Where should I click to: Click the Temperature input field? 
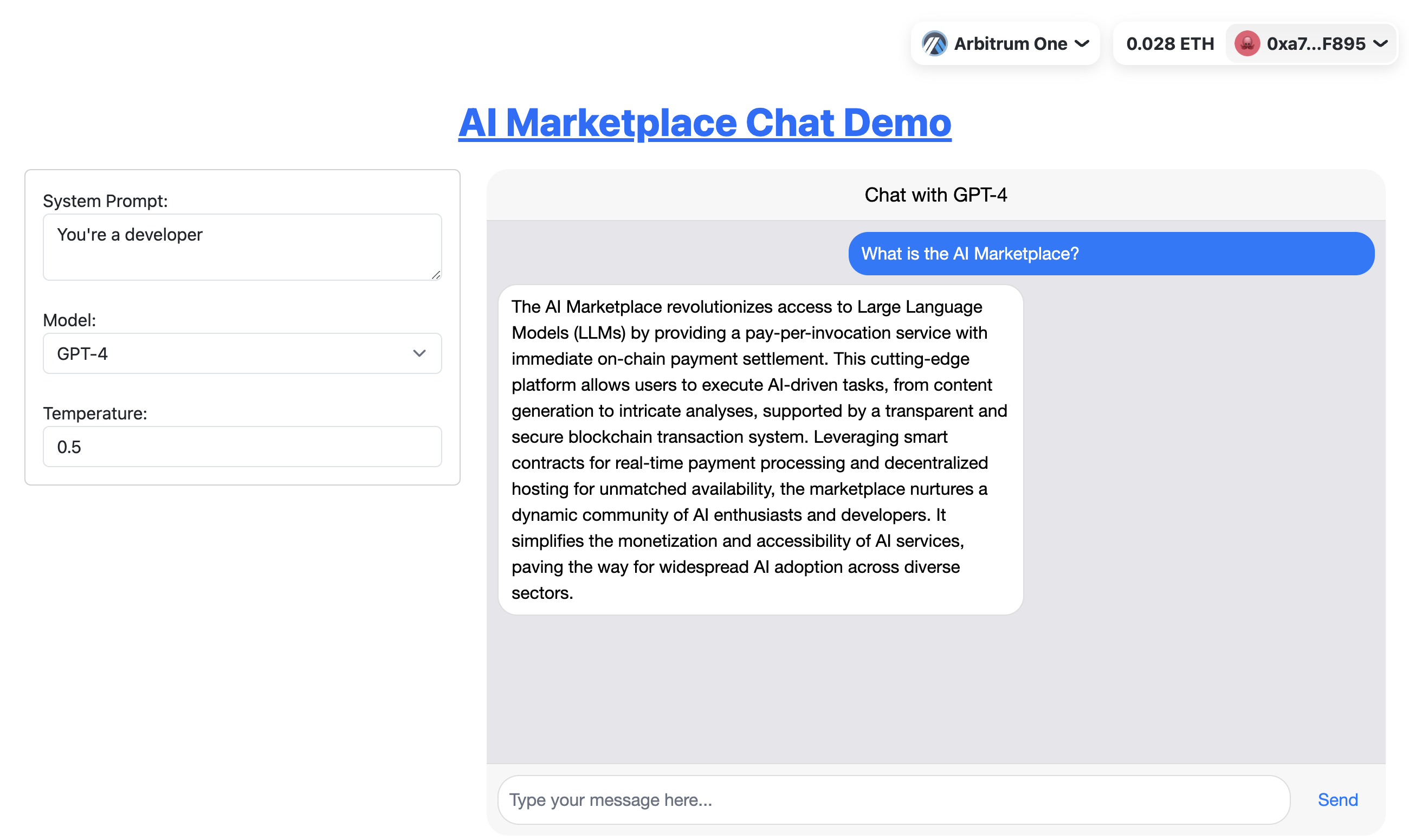[242, 447]
